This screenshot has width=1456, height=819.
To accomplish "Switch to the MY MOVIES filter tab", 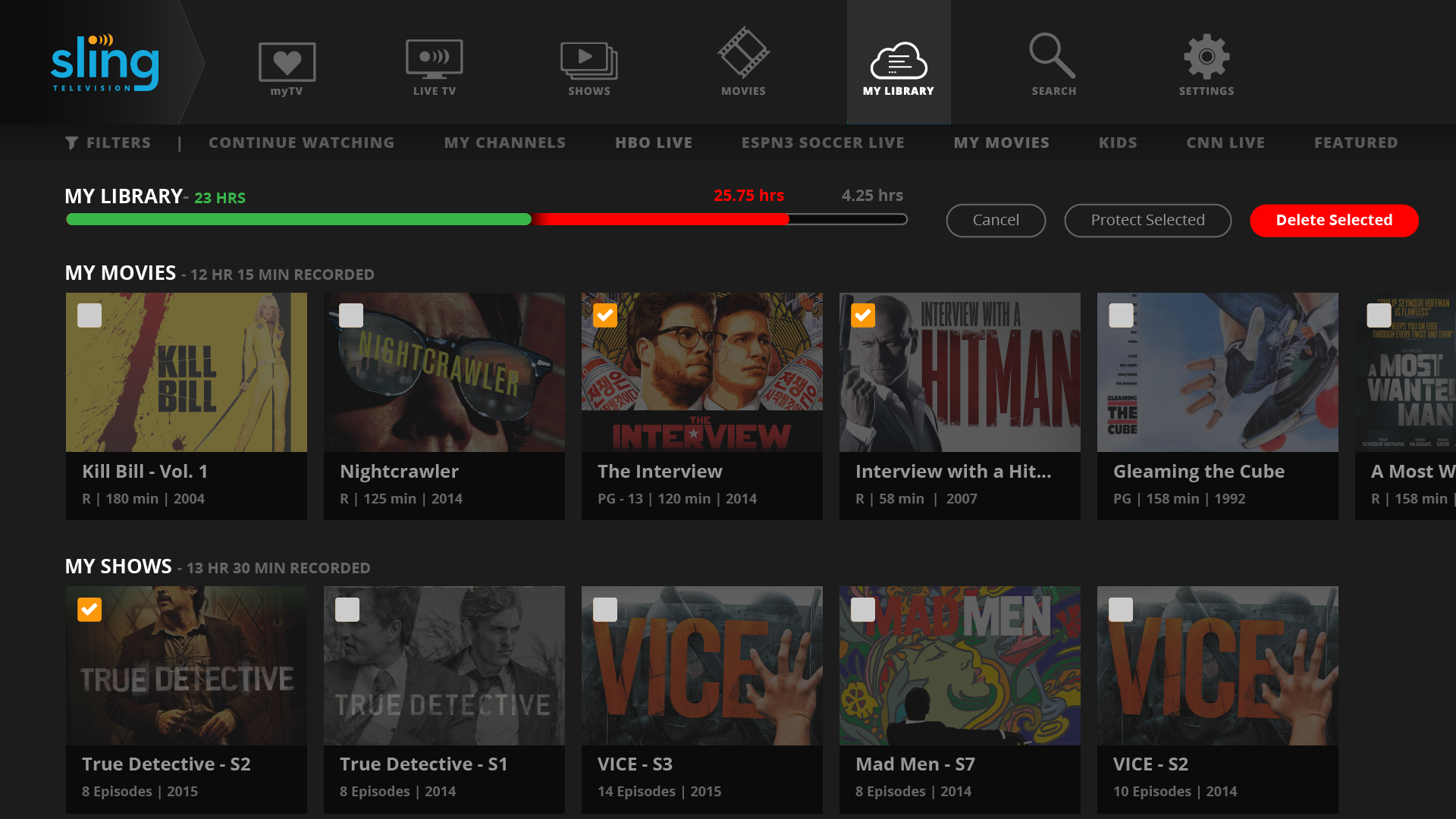I will click(1001, 142).
